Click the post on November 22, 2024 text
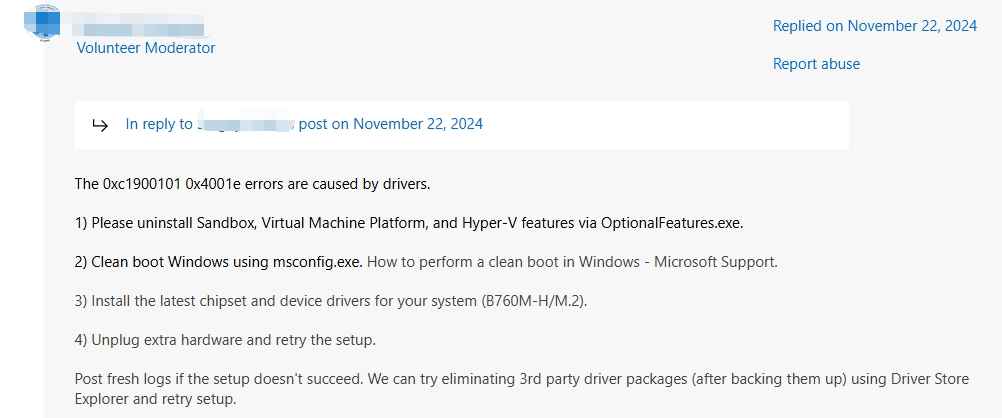 point(391,124)
